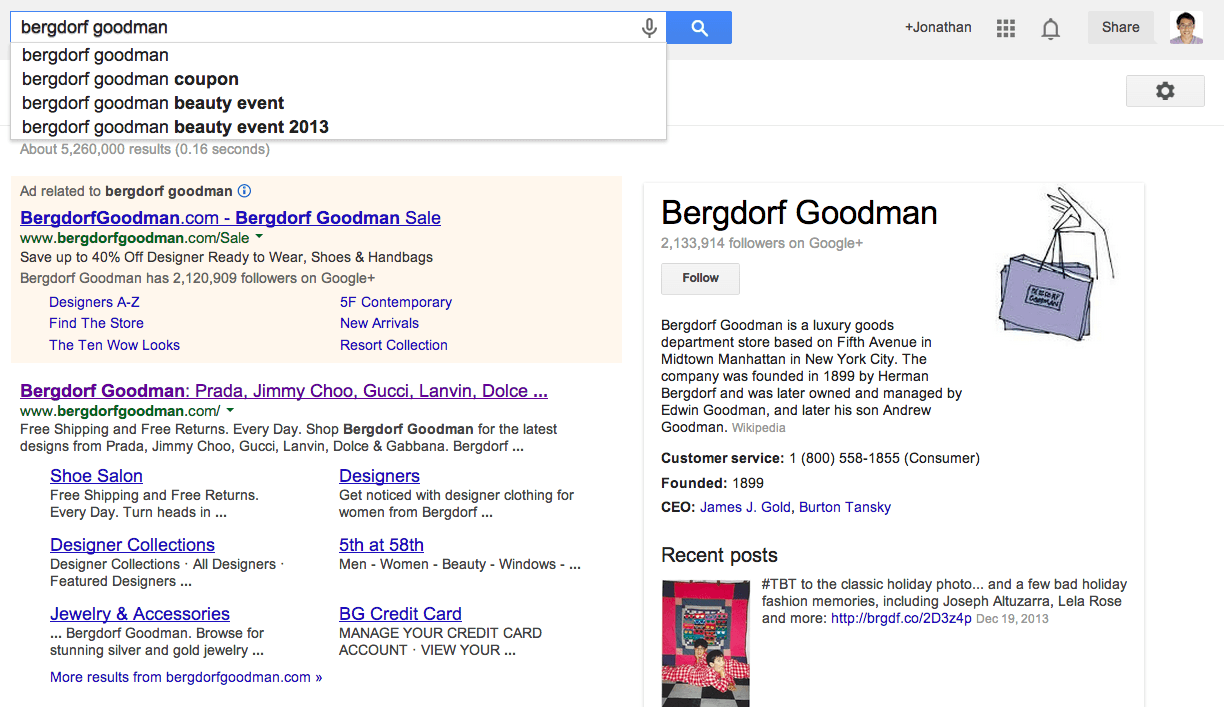Choose the plain 'bergdorf goodman' suggestion

point(338,55)
